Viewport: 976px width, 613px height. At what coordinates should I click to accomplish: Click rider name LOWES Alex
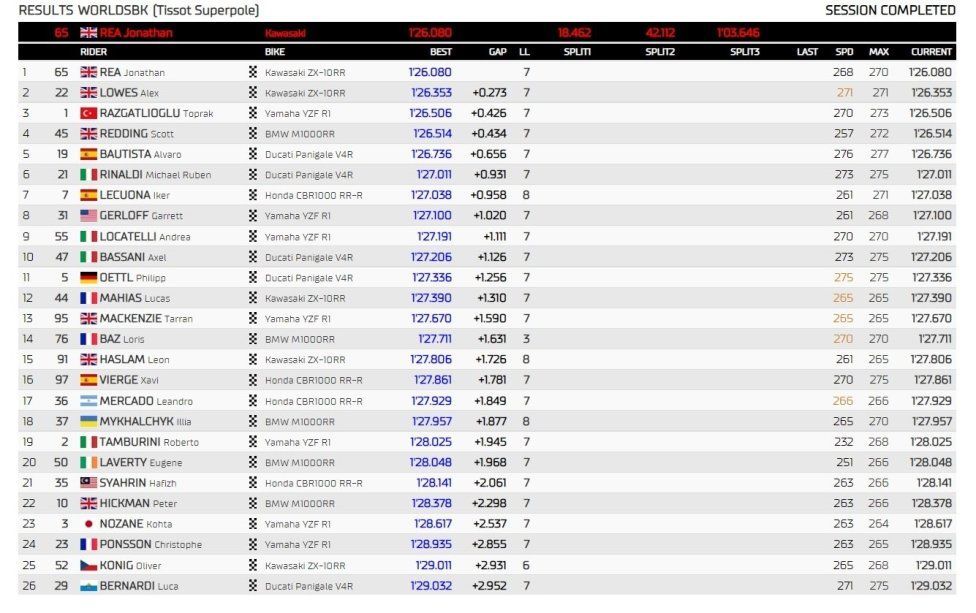click(x=129, y=93)
